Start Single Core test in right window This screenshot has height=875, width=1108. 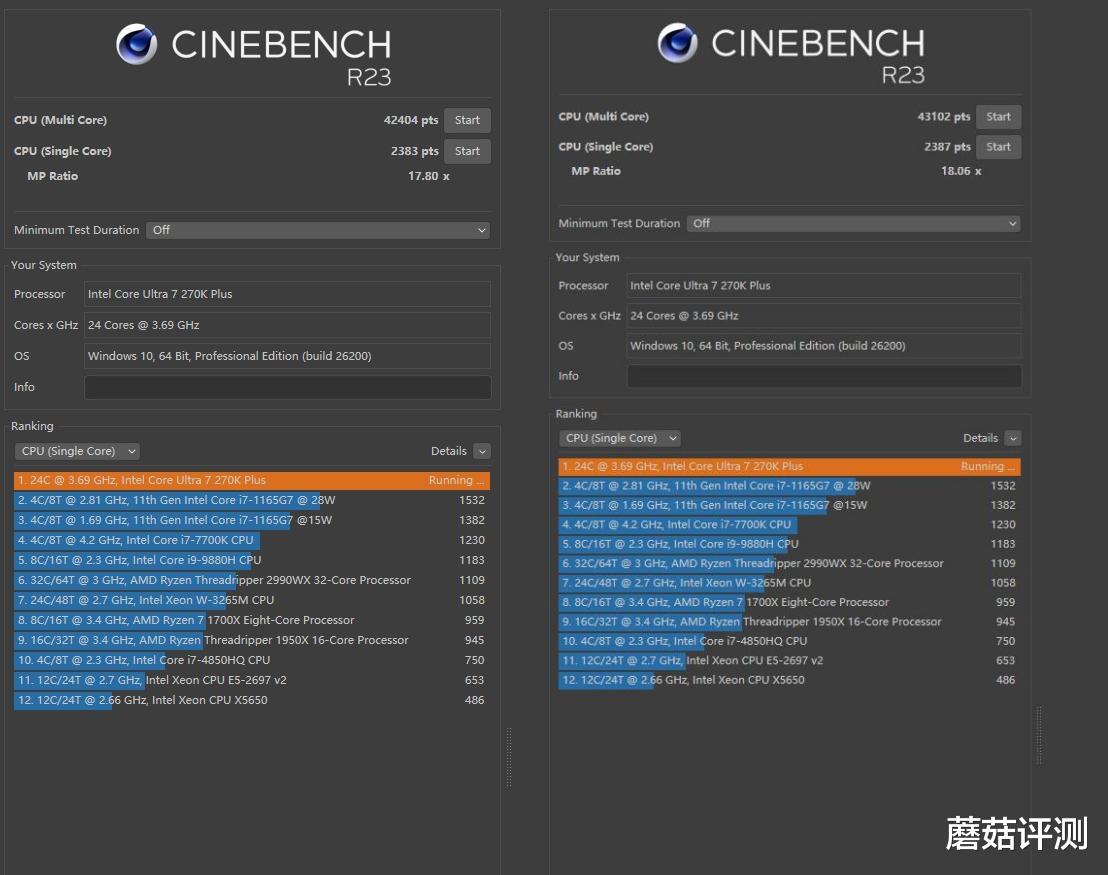click(998, 147)
